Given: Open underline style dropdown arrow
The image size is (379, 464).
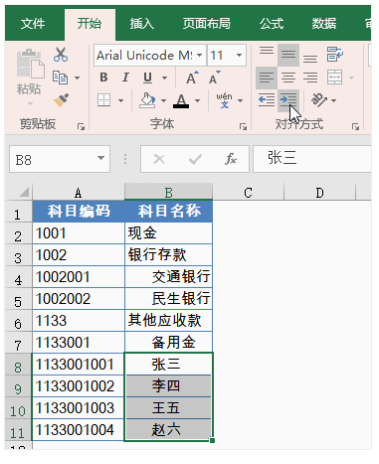Looking at the screenshot, I should click(164, 78).
